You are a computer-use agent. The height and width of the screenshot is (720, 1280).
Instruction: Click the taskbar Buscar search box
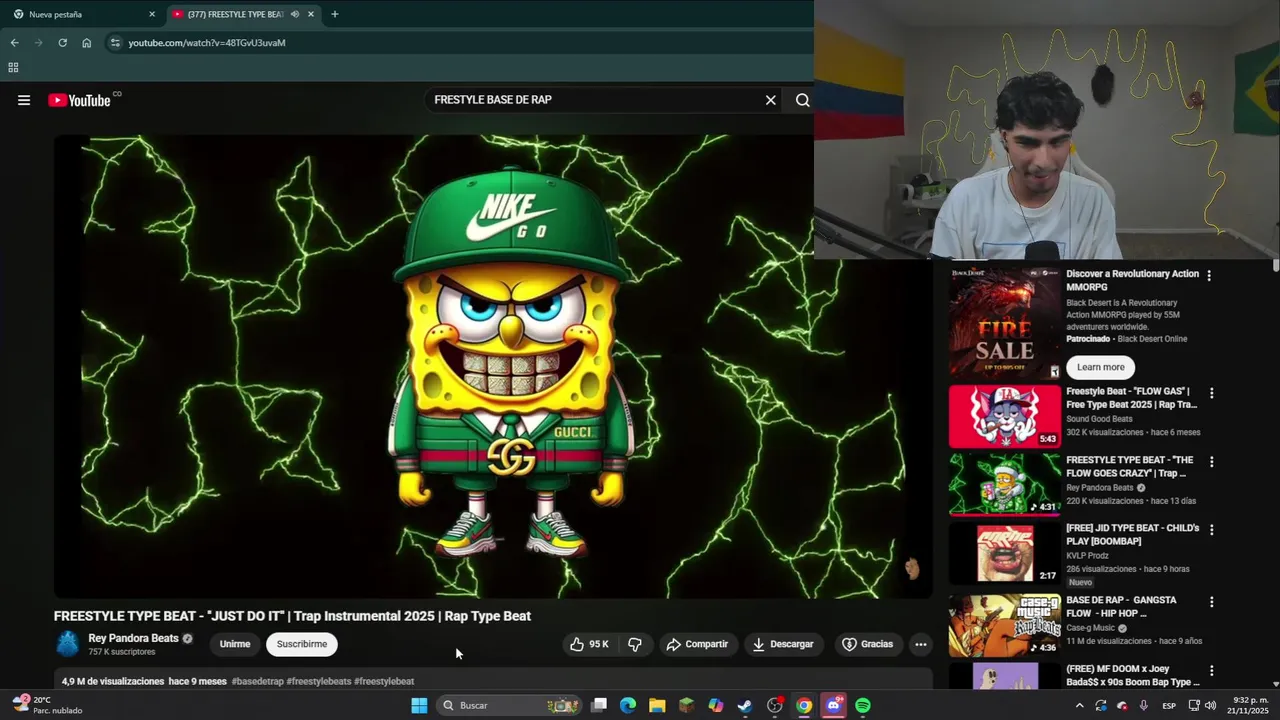pyautogui.click(x=511, y=705)
